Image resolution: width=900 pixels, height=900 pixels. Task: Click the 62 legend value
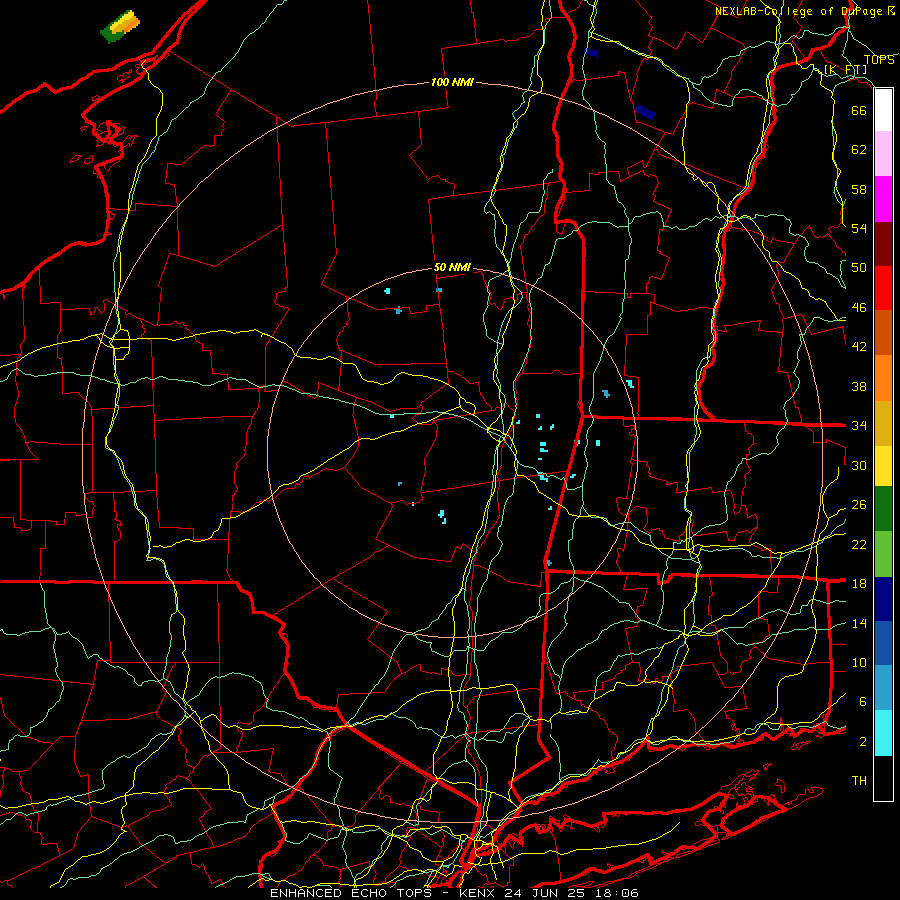click(859, 149)
